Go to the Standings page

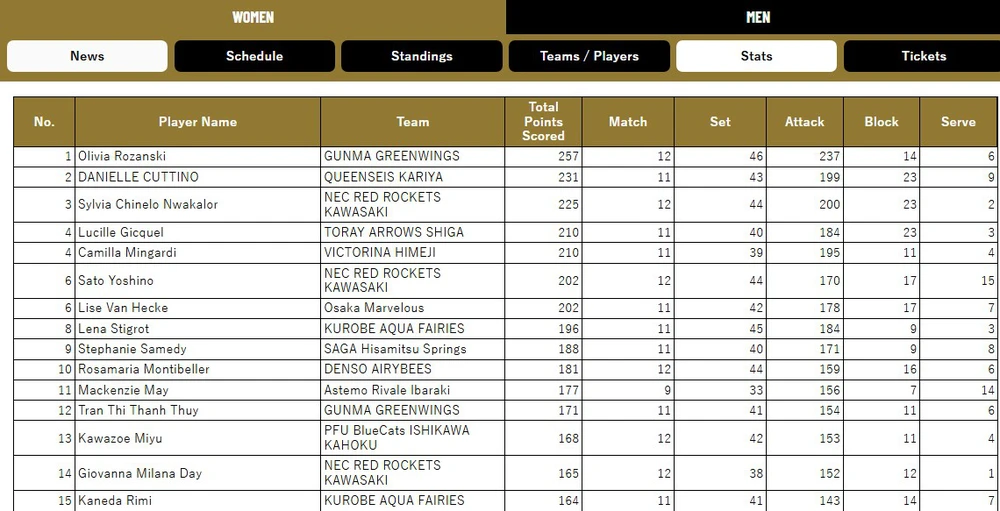(x=421, y=56)
